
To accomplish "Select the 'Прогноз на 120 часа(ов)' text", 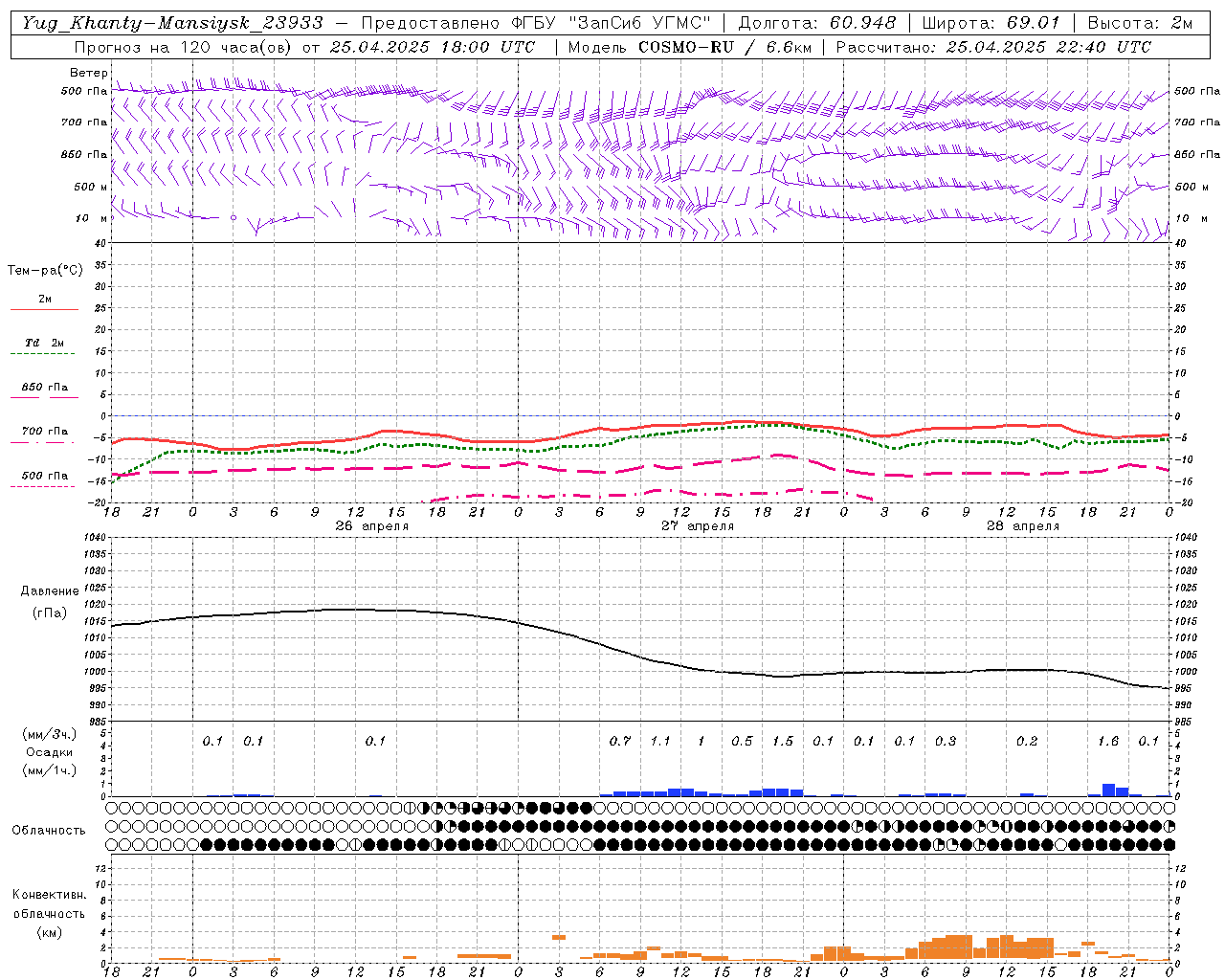I will [x=184, y=47].
